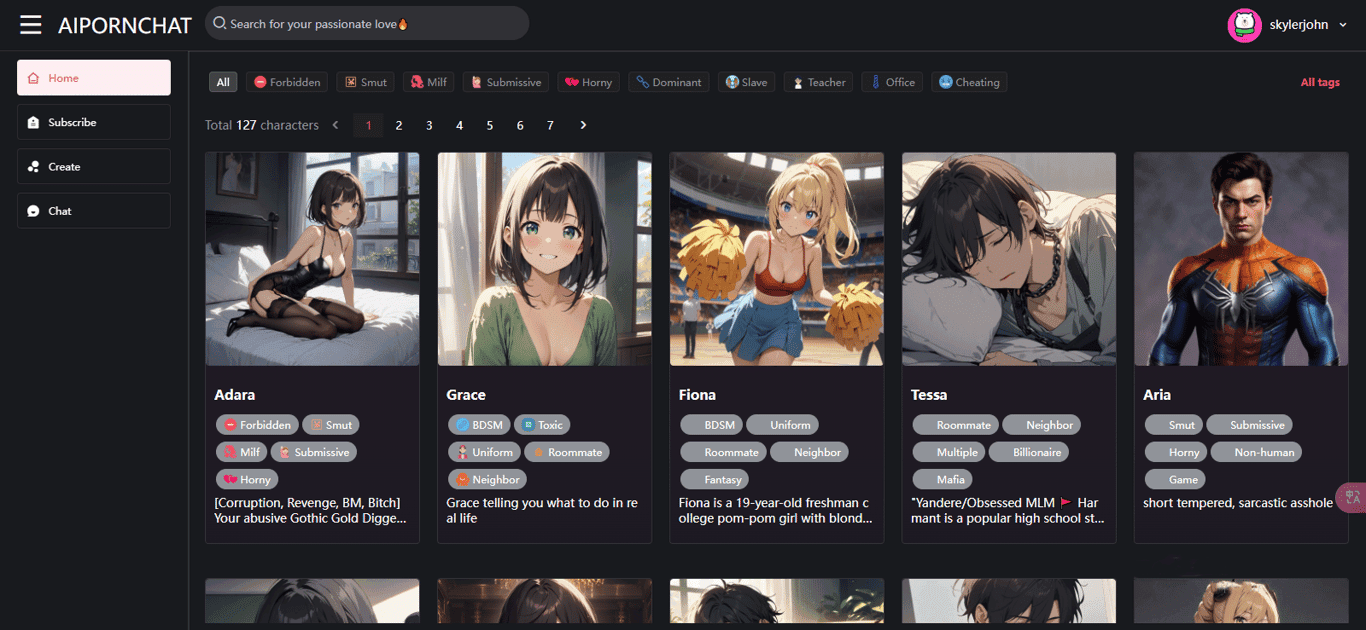The width and height of the screenshot is (1366, 630).
Task: Toggle the Horny filter chip
Action: pos(588,82)
